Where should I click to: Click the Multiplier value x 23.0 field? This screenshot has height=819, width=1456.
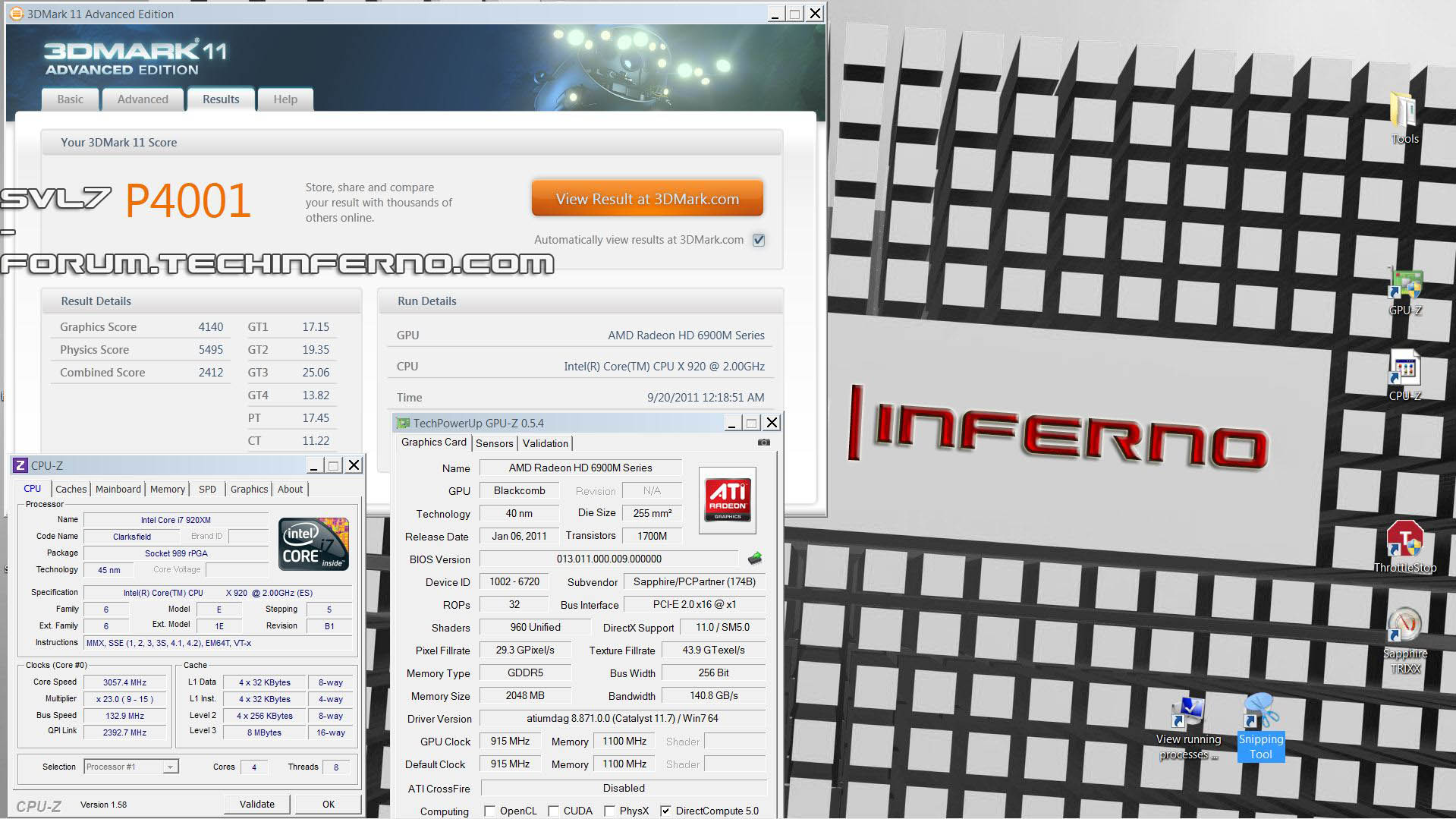(124, 699)
